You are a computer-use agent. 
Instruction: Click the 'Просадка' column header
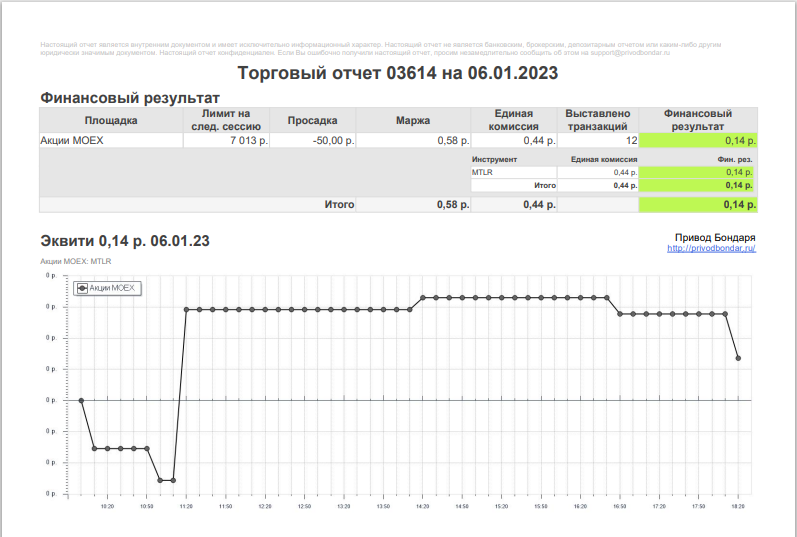(312, 121)
